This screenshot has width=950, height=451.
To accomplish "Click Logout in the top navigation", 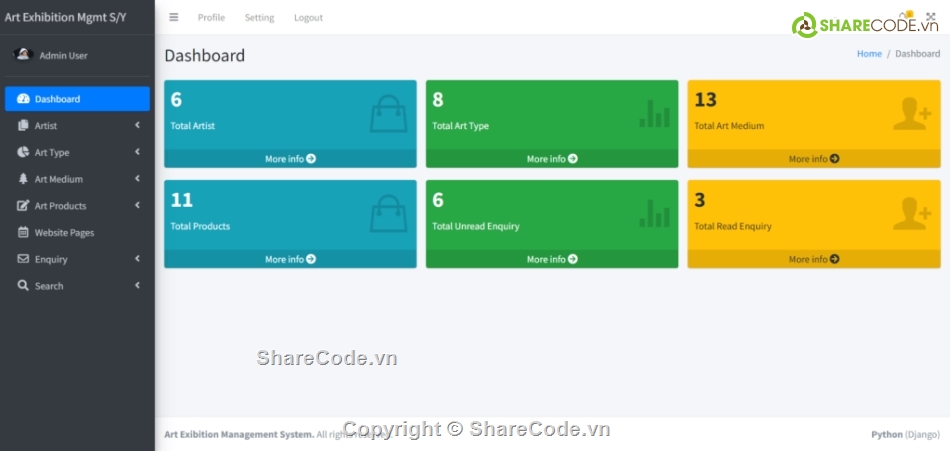I will [x=308, y=18].
